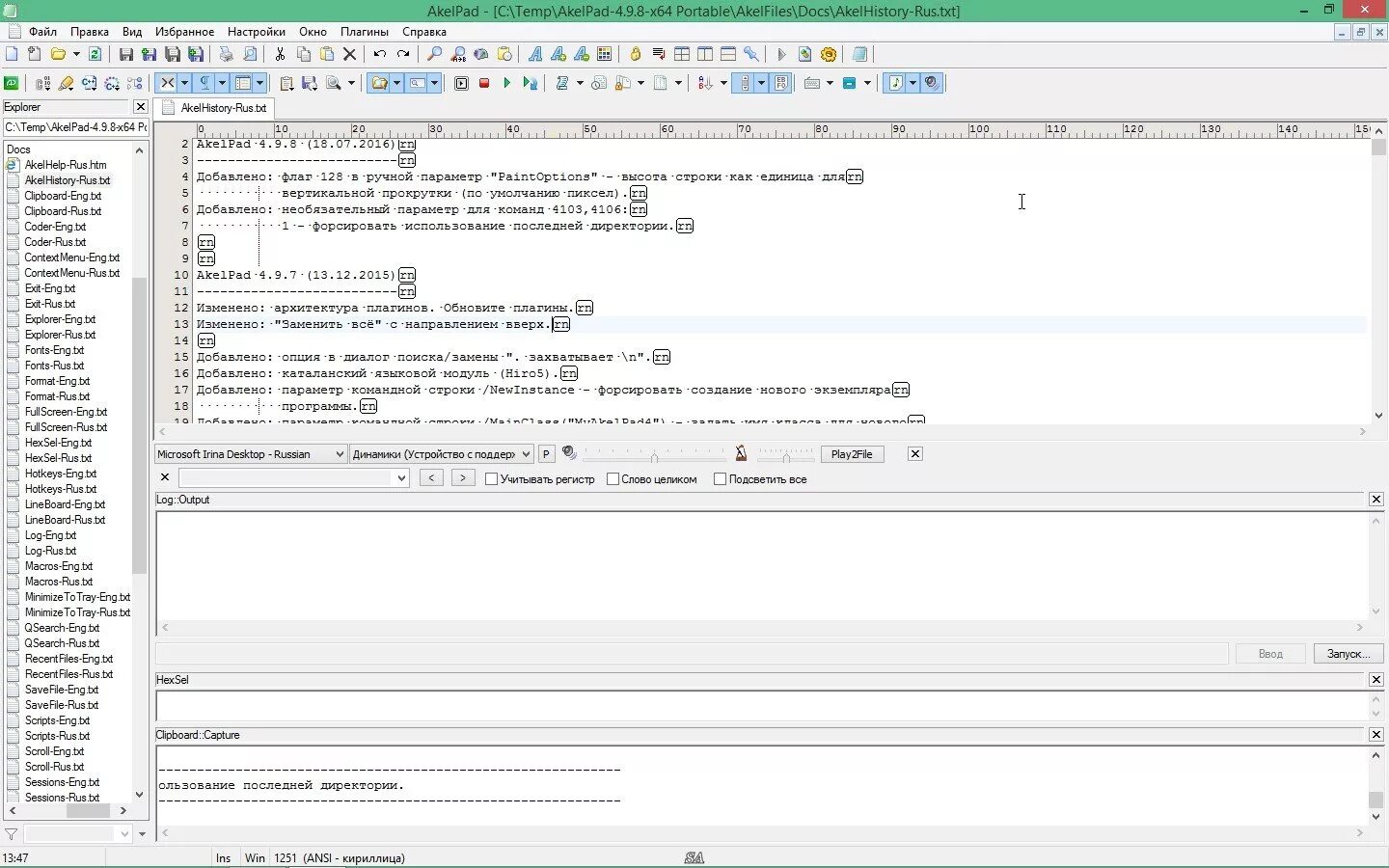Viewport: 1389px width, 868px height.
Task: Toggle the HexSel 'EB F0' button
Action: pos(781,83)
